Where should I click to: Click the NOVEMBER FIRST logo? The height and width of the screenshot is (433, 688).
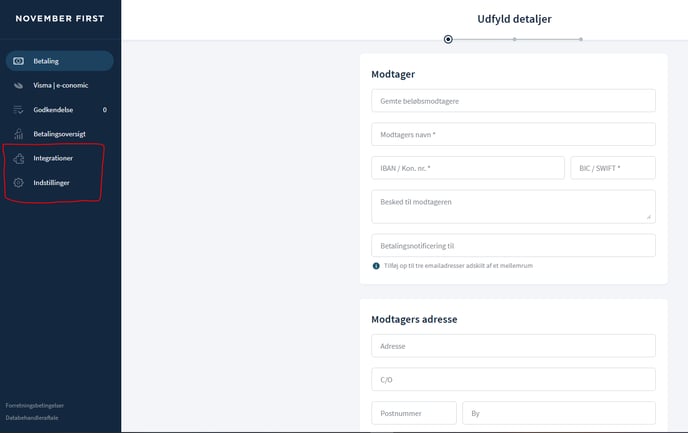(60, 18)
